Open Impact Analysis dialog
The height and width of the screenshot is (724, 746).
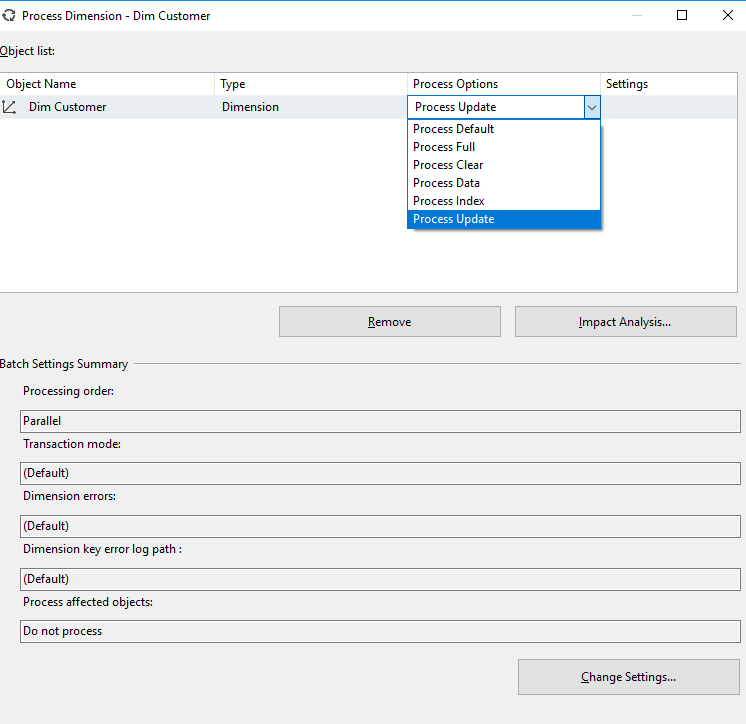click(625, 322)
